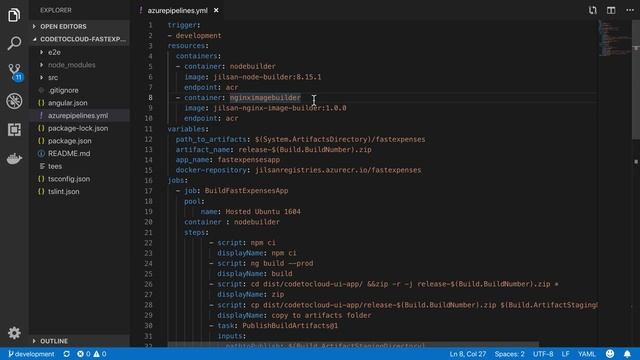Click the development branch in status bar
640x360 pixels.
(31, 354)
